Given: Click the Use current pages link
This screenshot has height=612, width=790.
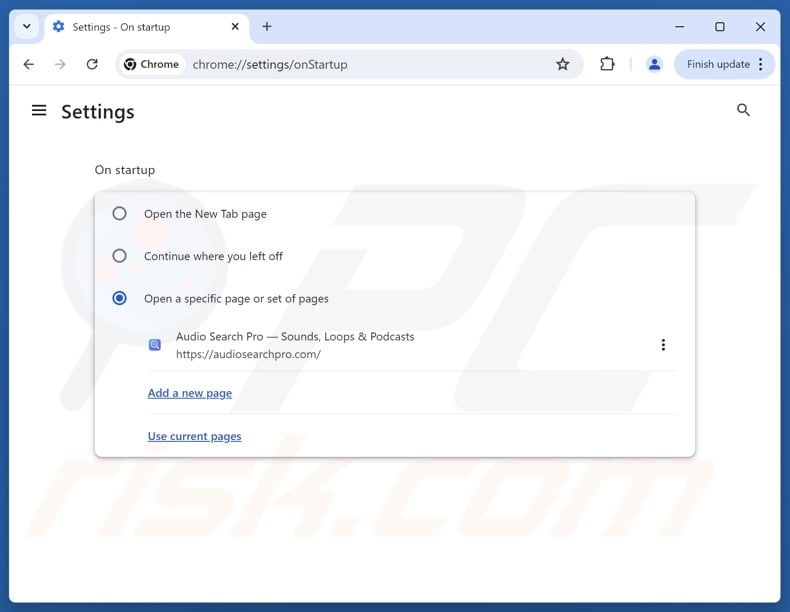Looking at the screenshot, I should [x=194, y=436].
